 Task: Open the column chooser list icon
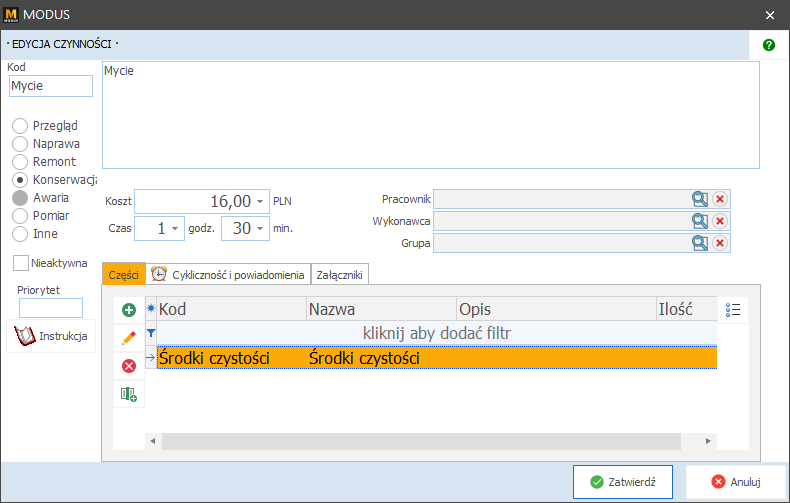click(x=732, y=310)
